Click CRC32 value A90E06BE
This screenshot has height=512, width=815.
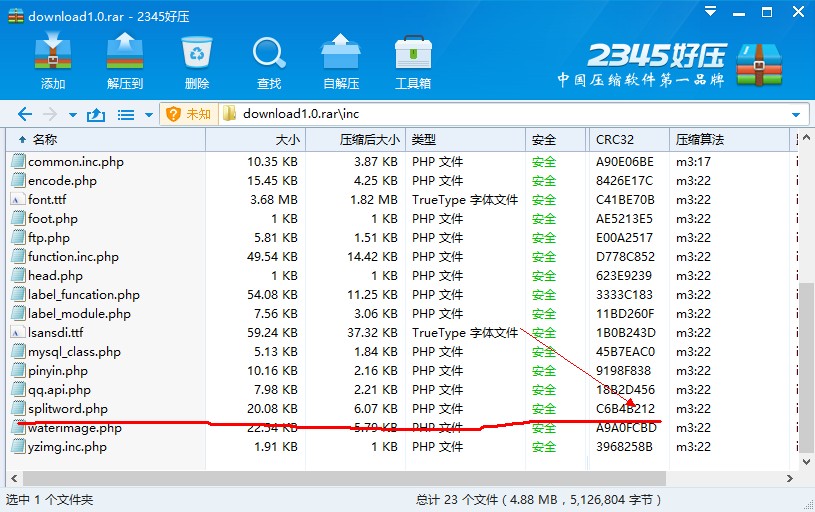pos(625,162)
